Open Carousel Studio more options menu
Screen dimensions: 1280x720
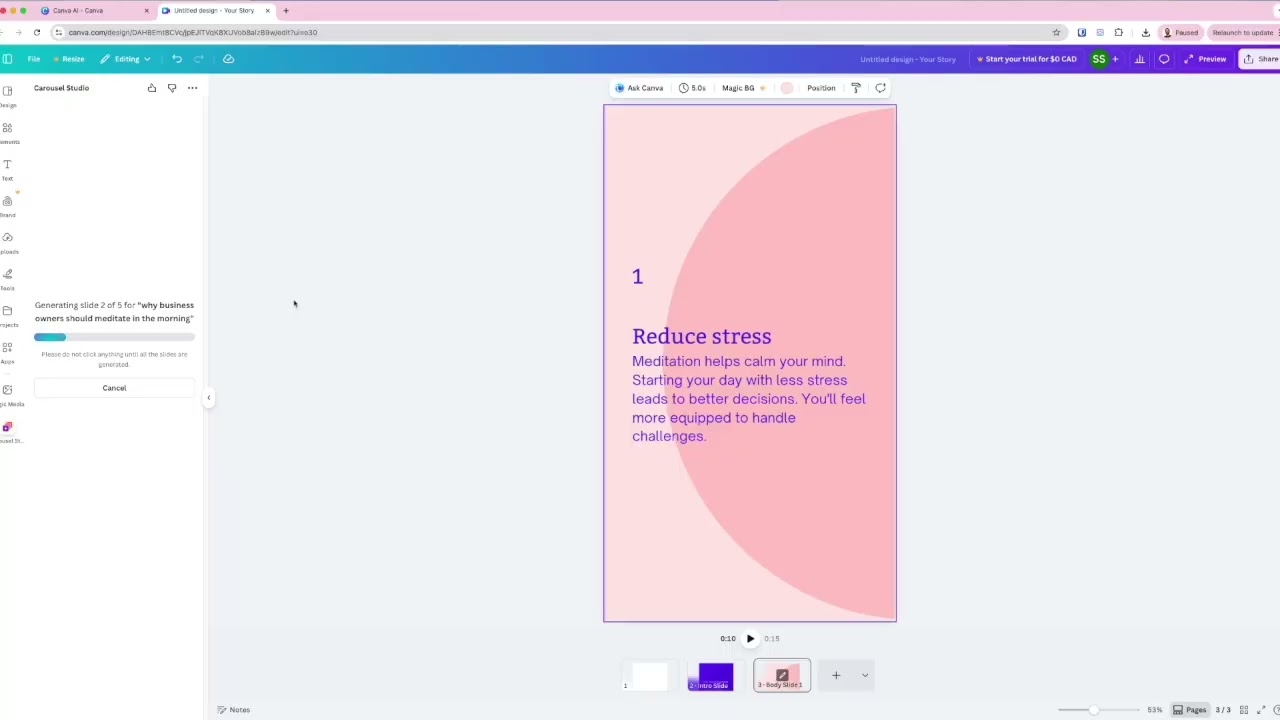[x=192, y=88]
